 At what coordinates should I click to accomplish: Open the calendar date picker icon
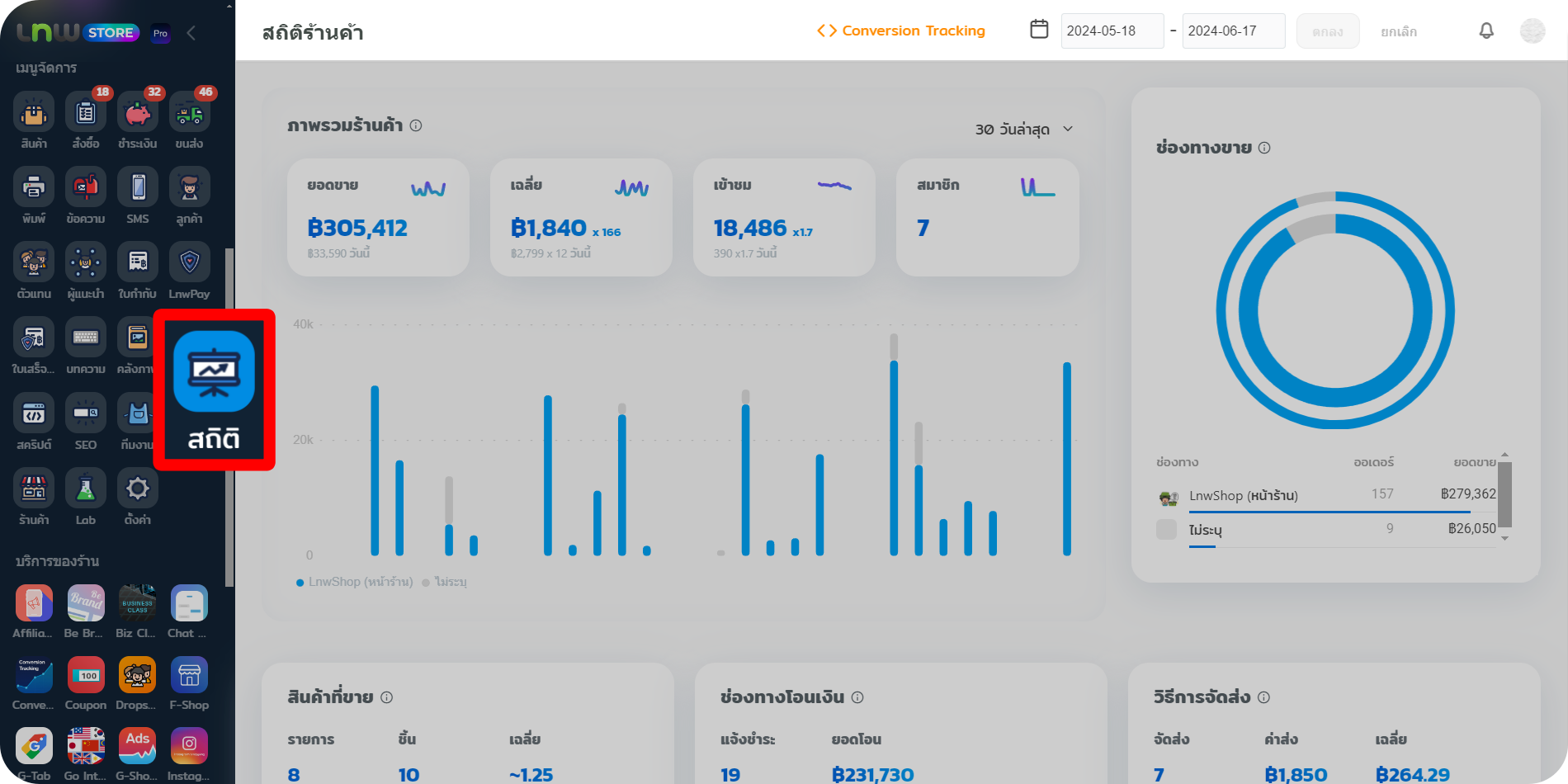[x=1039, y=30]
